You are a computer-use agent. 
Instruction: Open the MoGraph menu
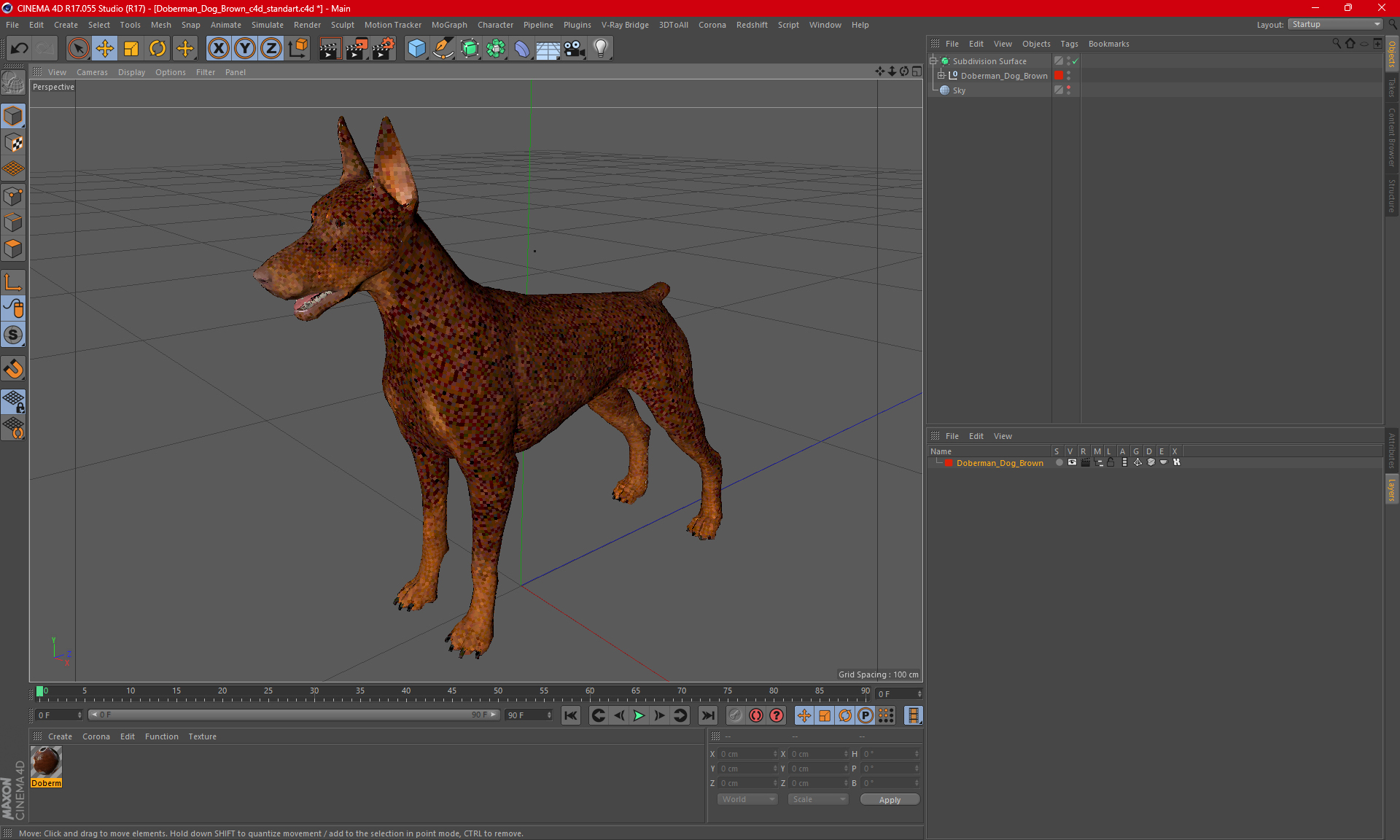[x=449, y=25]
